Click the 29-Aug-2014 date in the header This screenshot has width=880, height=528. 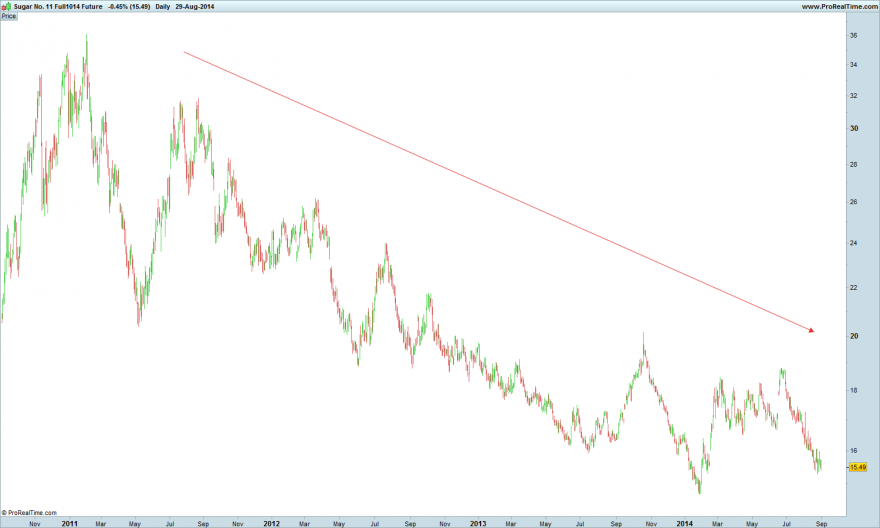(194, 7)
